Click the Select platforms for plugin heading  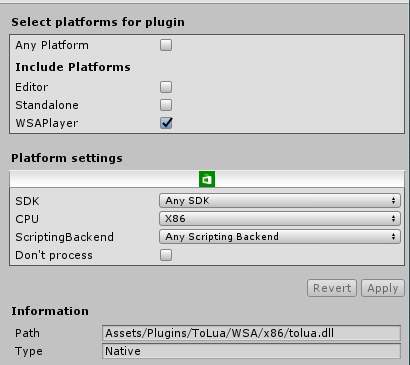tap(98, 22)
